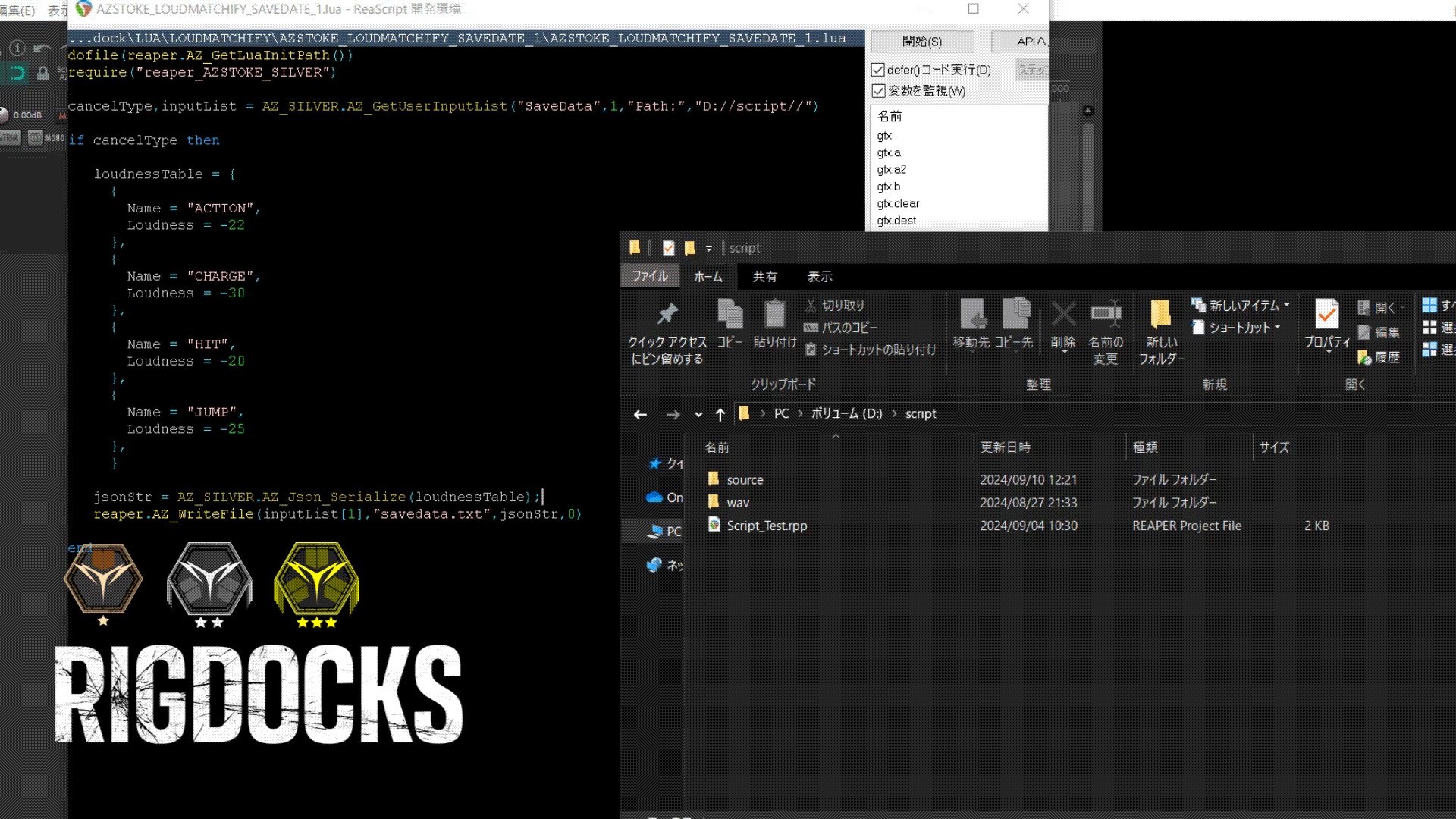
Task: Expand chevron after ボリューム (D:) breadcrumb
Action: pos(894,414)
